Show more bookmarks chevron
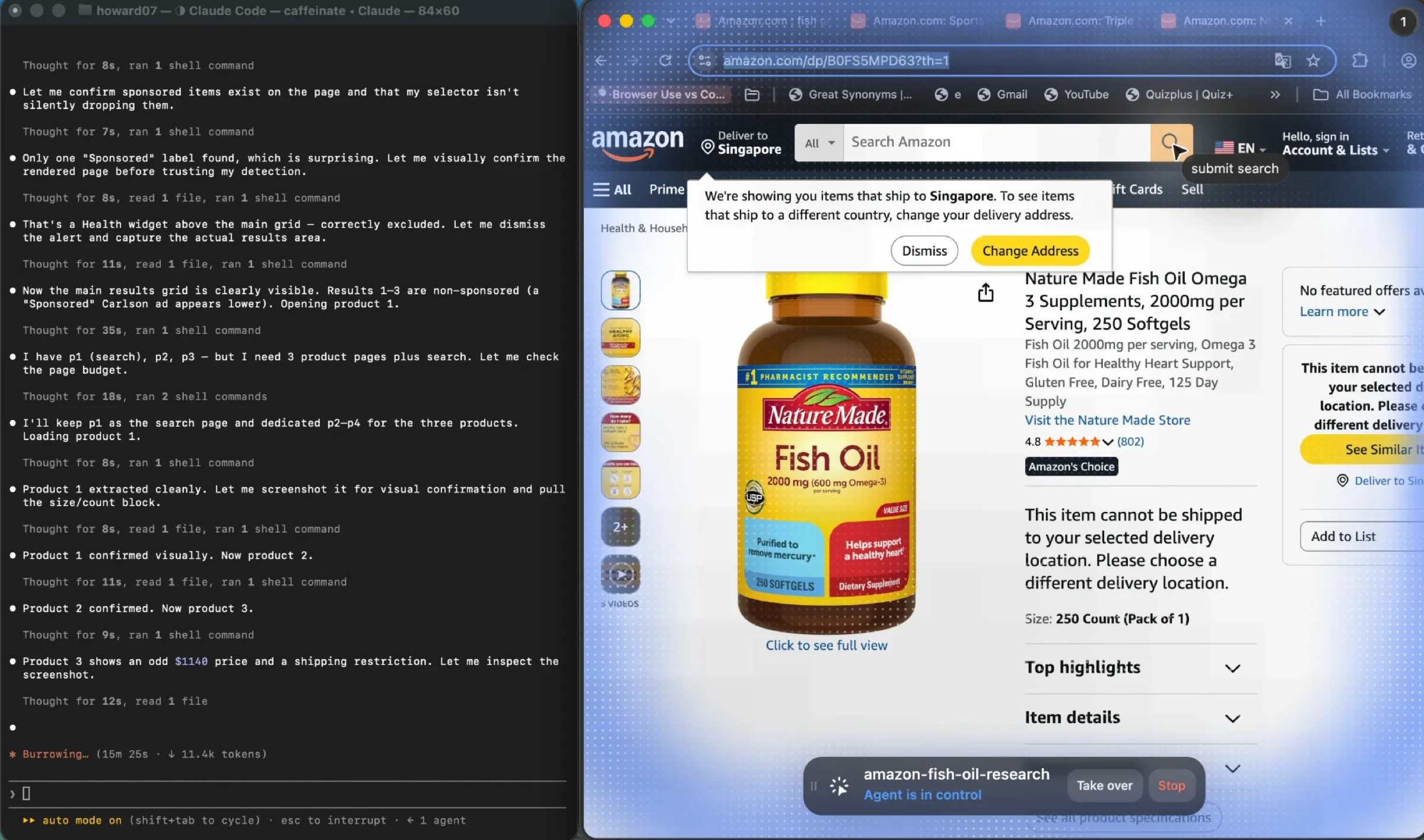Screen dimensions: 1424x840 point(1275,94)
